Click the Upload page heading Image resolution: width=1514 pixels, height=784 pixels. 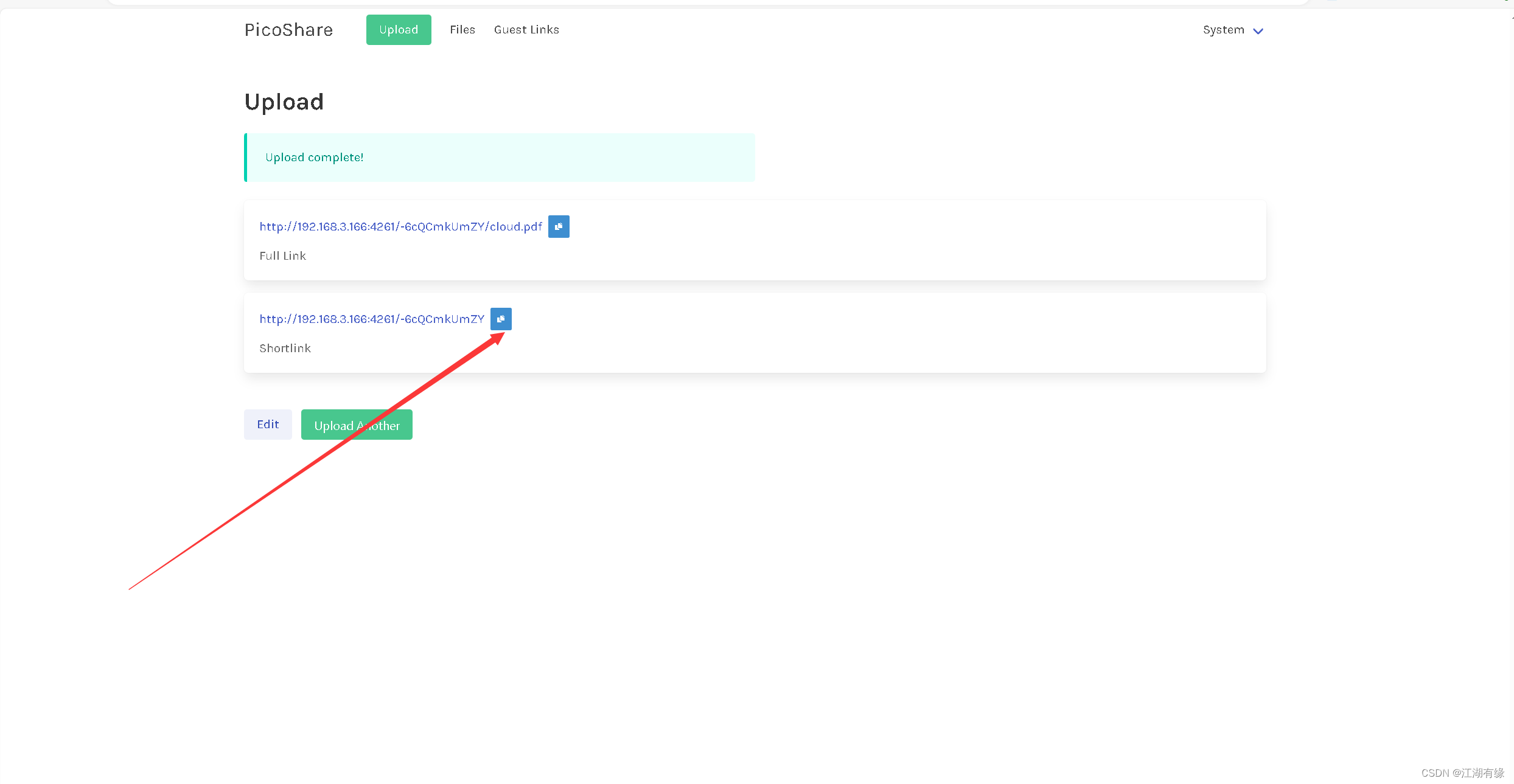tap(284, 102)
